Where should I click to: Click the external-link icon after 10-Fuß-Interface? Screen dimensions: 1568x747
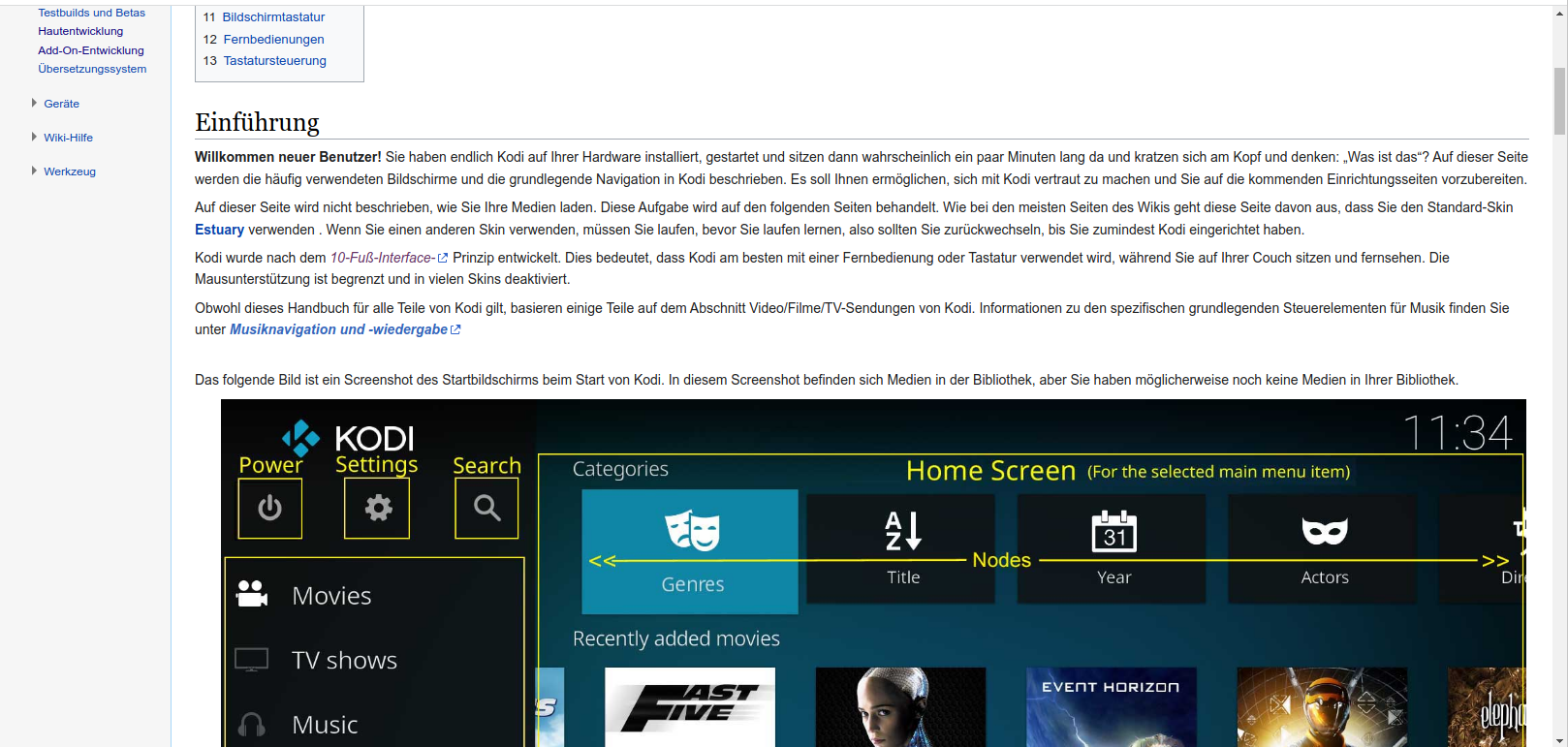pos(443,258)
